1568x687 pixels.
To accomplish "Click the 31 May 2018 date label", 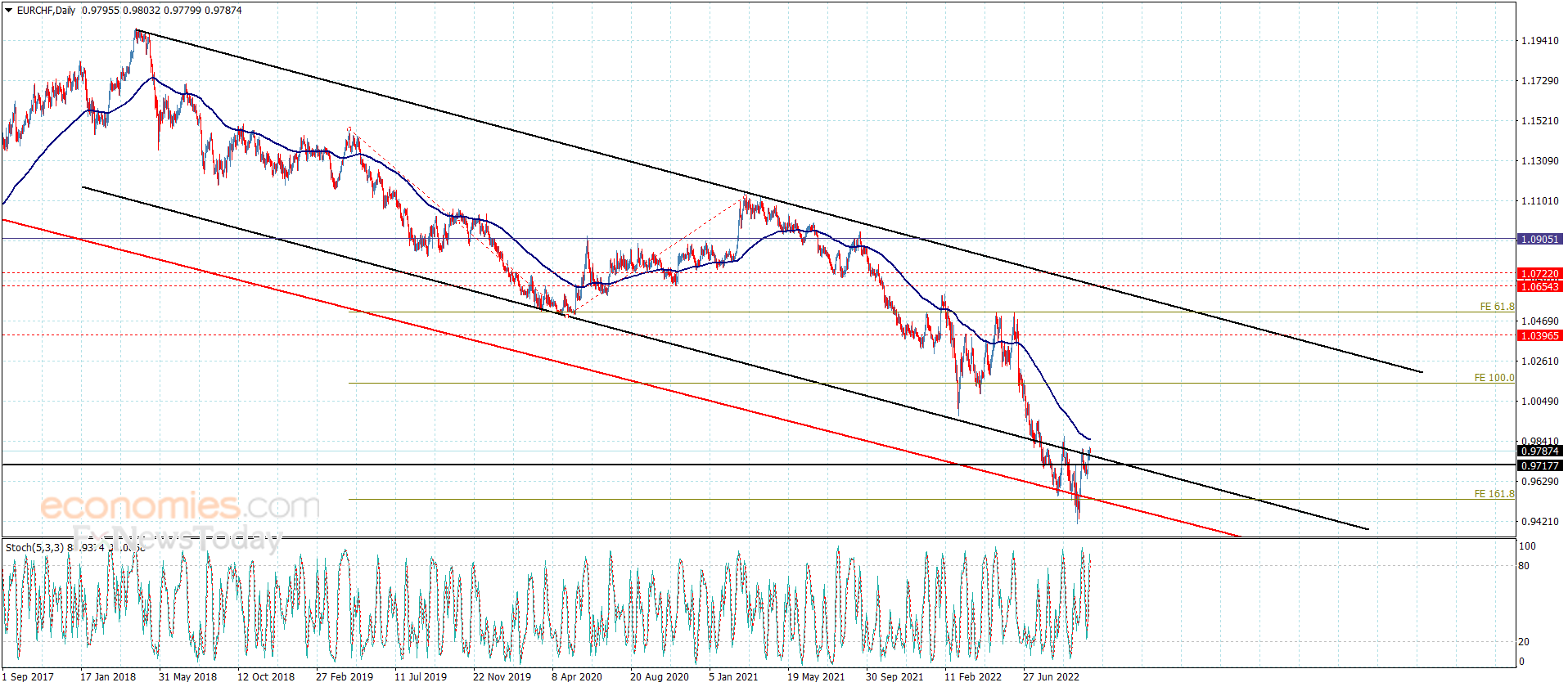I will pos(187,676).
